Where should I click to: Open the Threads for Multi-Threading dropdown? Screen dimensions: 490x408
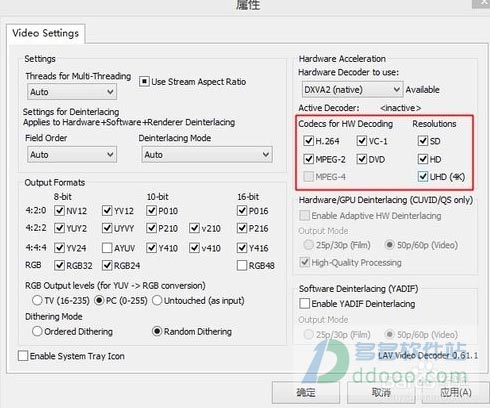72,92
